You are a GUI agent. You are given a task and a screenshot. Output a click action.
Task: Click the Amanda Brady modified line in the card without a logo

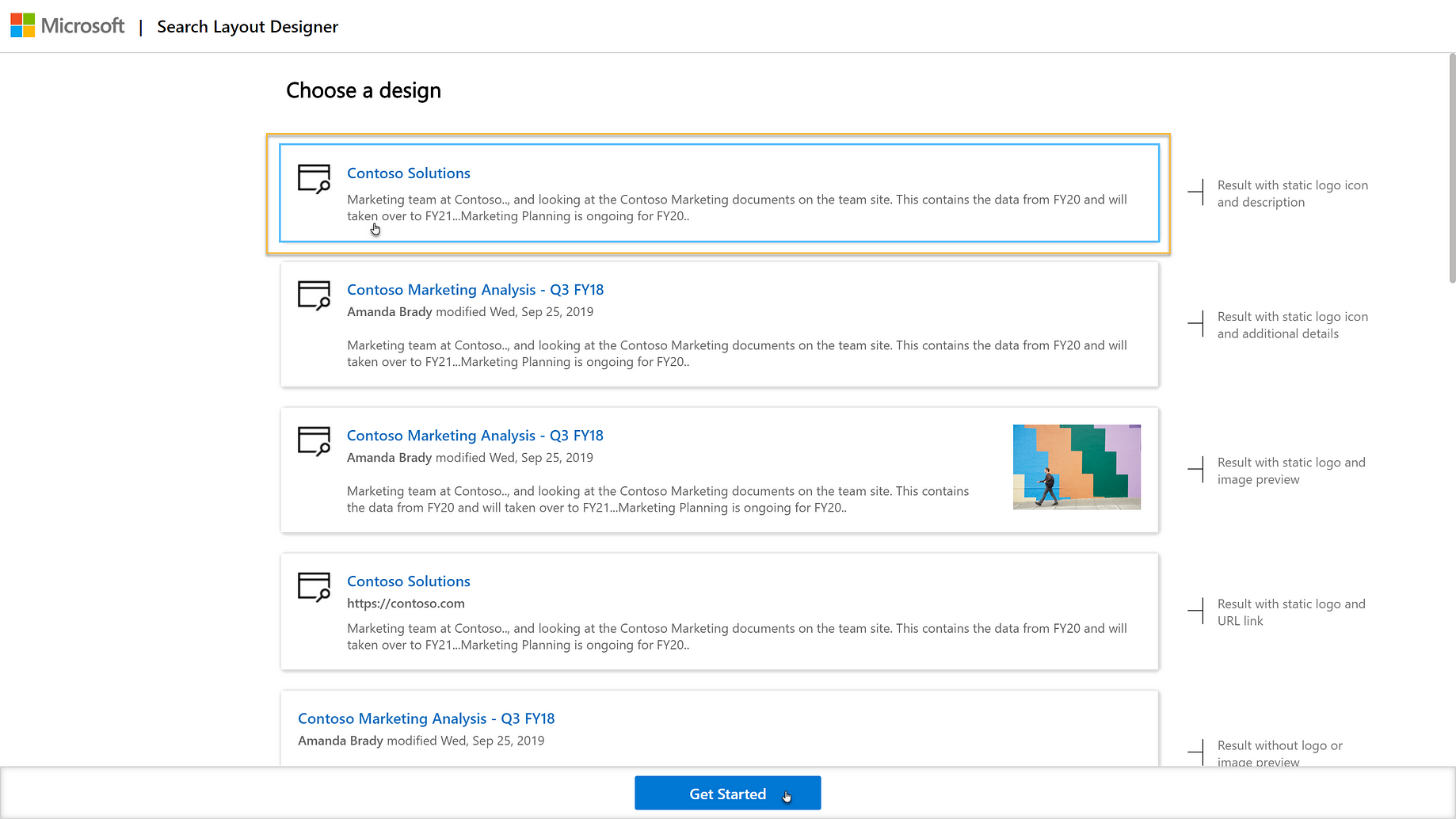[421, 740]
